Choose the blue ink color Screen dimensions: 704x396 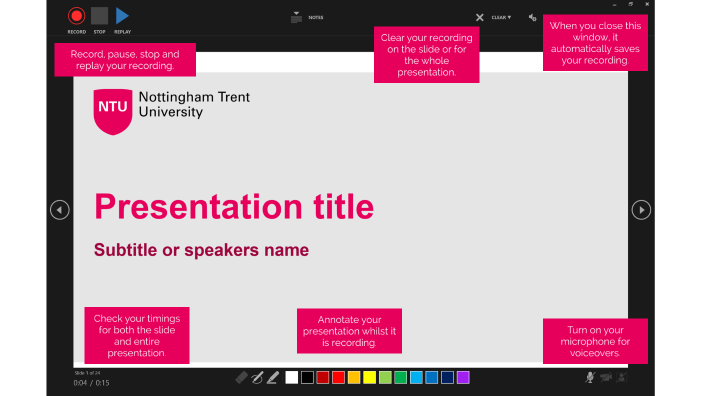point(431,378)
